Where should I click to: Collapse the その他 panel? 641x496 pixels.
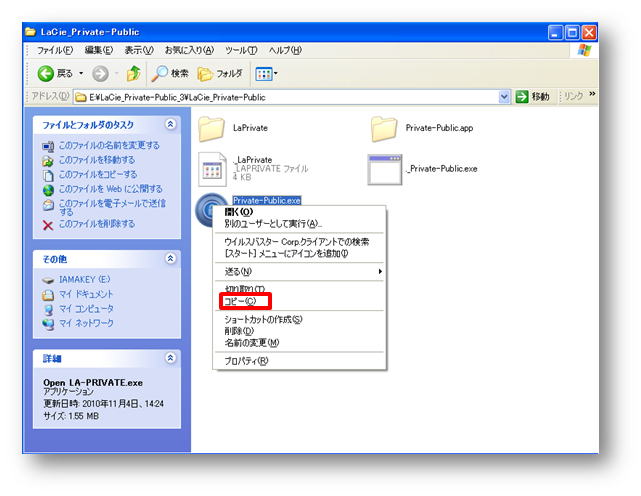170,258
